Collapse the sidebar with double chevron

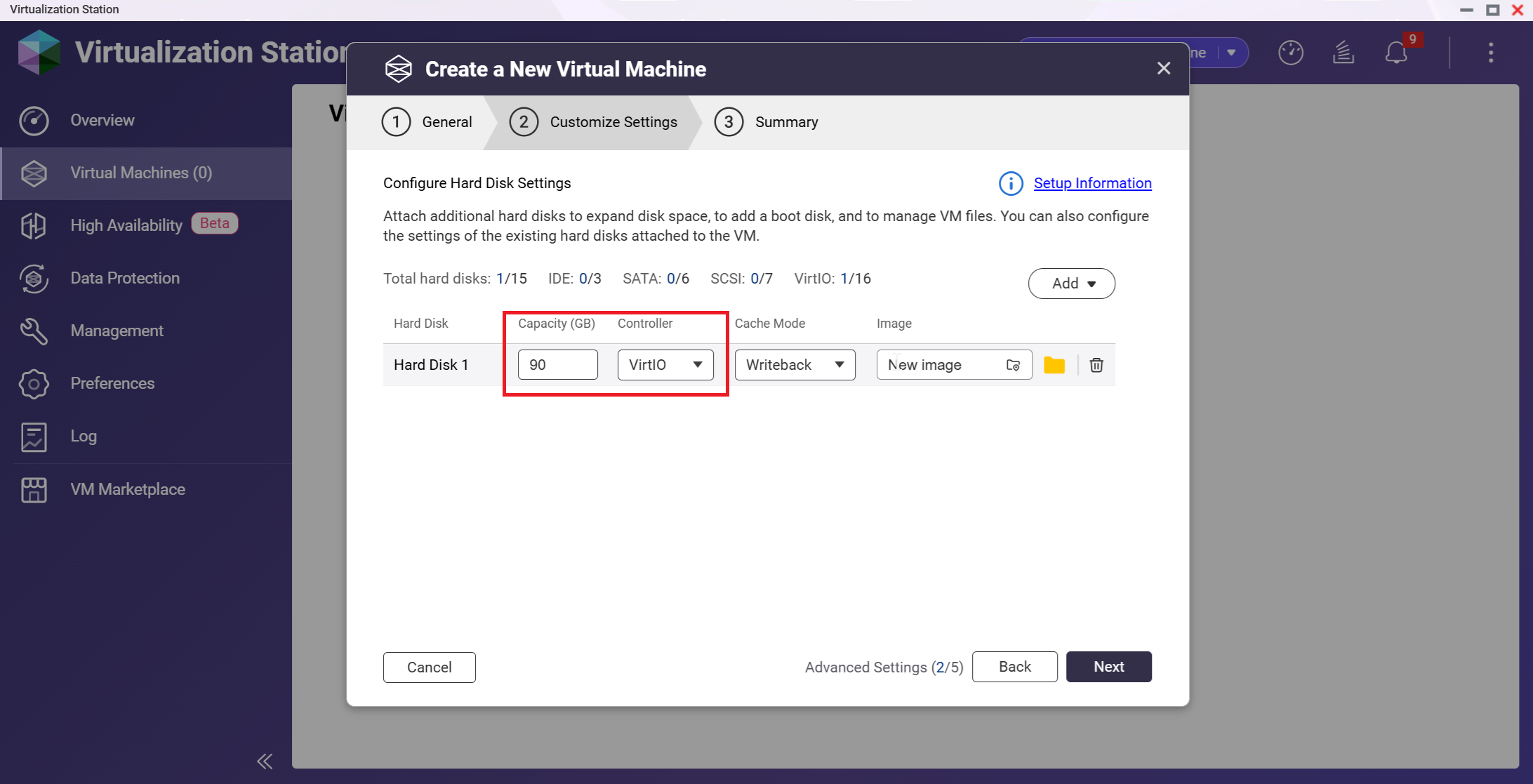(x=265, y=761)
